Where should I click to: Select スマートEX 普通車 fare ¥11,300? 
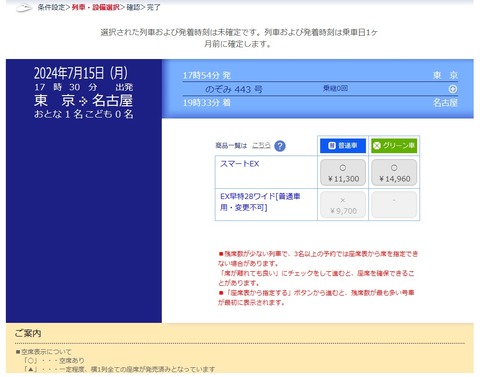click(343, 172)
